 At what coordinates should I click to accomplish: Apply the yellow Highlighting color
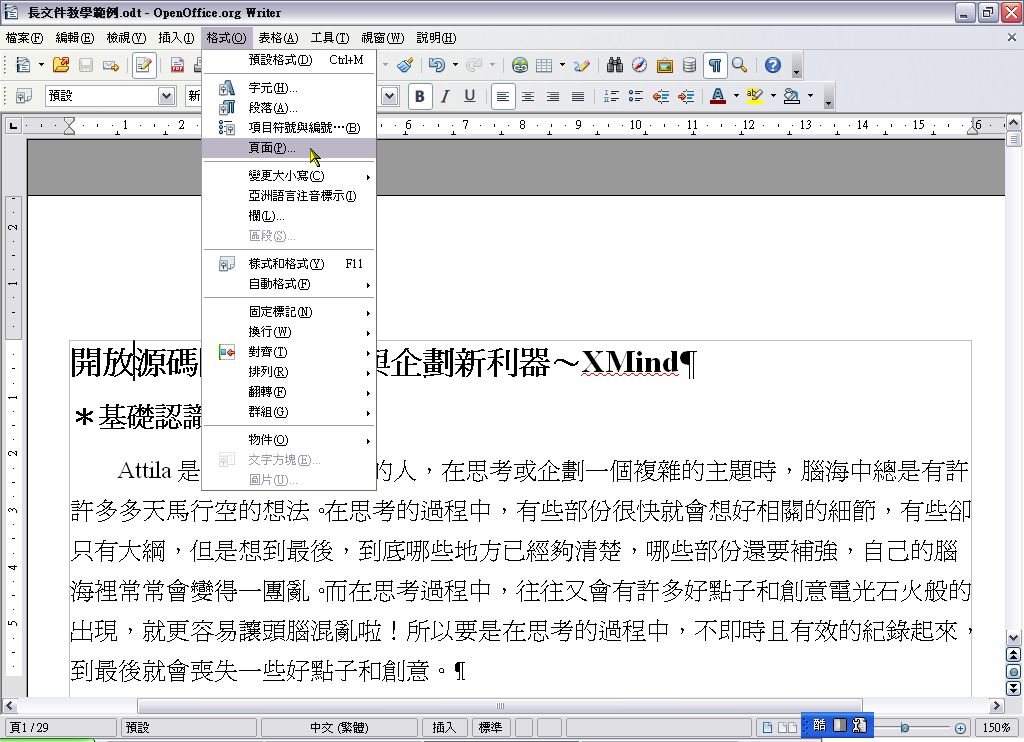point(754,96)
